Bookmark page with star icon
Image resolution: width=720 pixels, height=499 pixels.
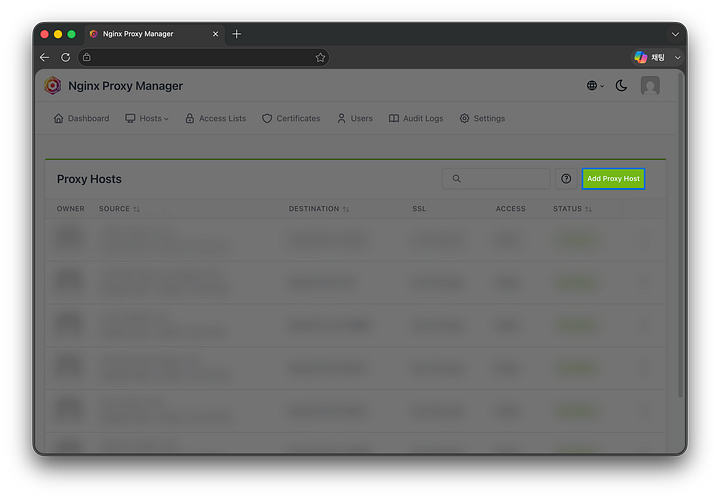(x=321, y=57)
